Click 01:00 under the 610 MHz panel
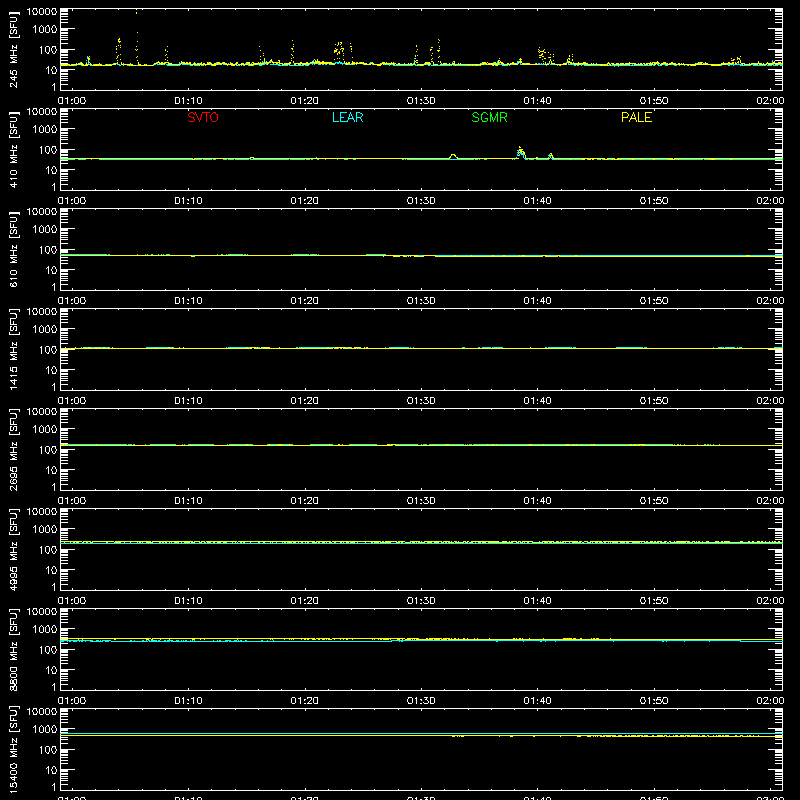800x800 pixels. click(72, 301)
